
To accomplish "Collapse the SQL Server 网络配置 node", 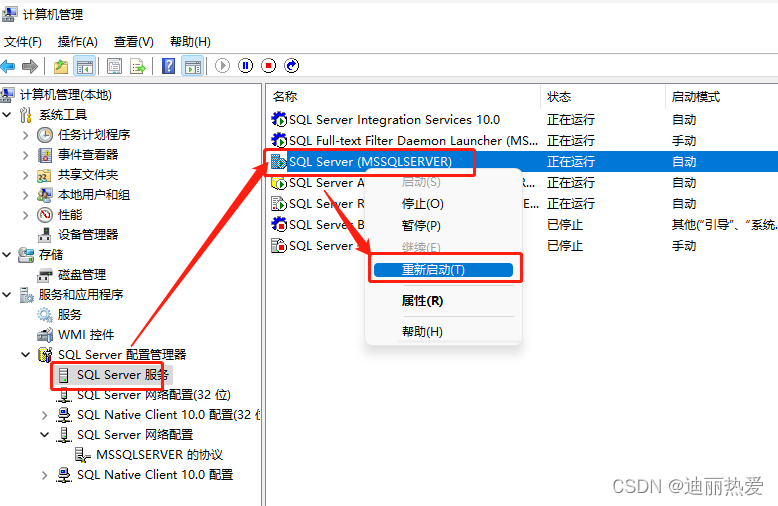I will click(x=45, y=435).
